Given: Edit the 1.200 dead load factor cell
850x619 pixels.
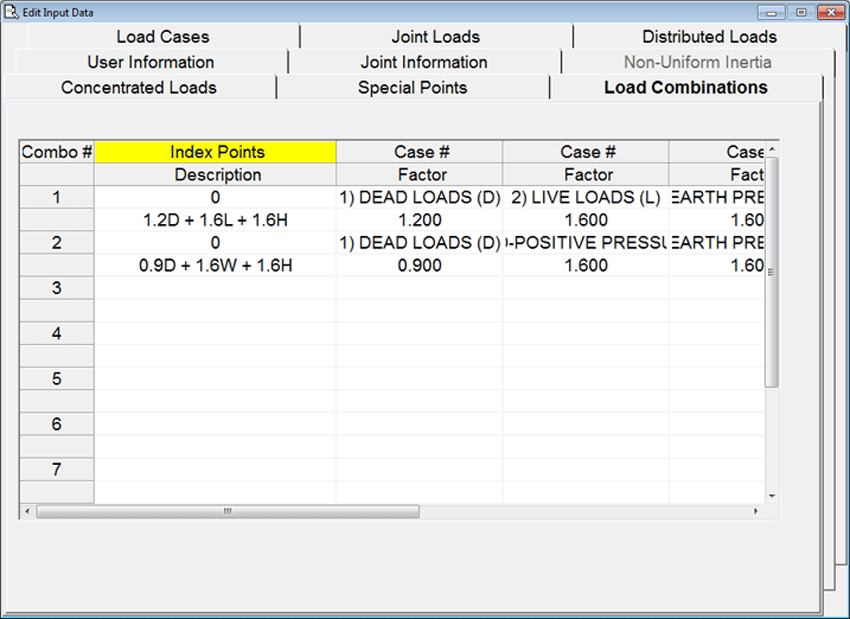Looking at the screenshot, I should point(419,220).
